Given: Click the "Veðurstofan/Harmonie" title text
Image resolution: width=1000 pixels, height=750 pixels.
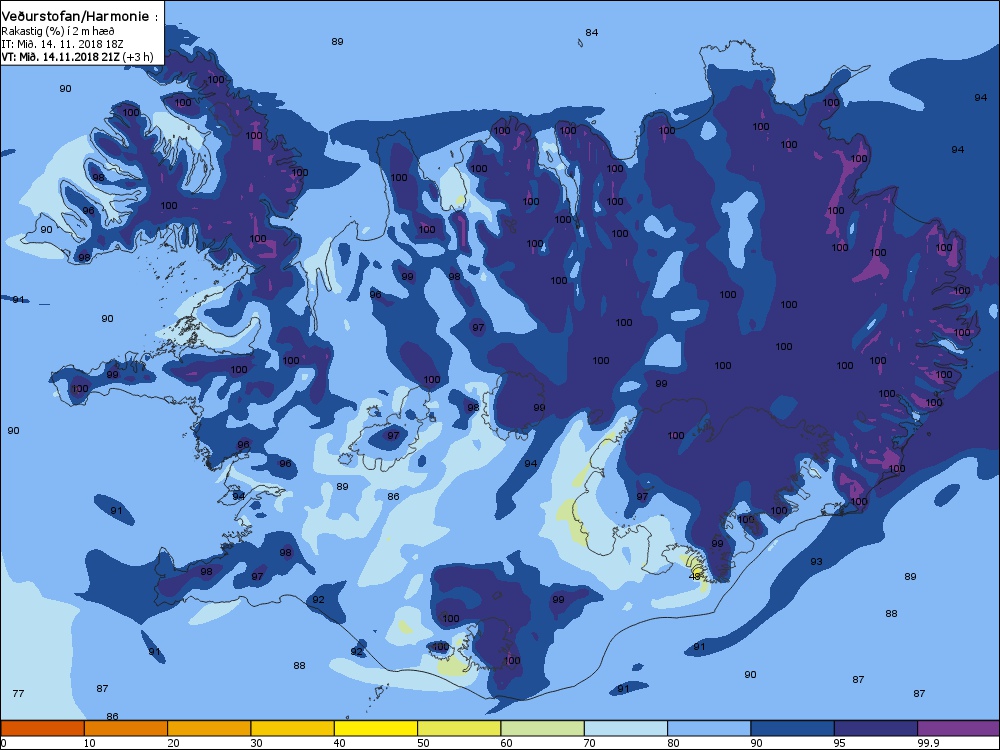Looking at the screenshot, I should [x=75, y=17].
